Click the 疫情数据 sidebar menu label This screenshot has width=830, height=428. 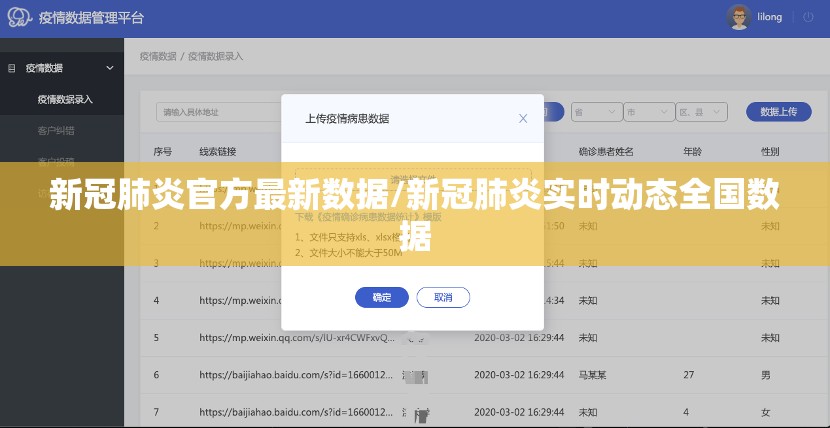(44, 68)
